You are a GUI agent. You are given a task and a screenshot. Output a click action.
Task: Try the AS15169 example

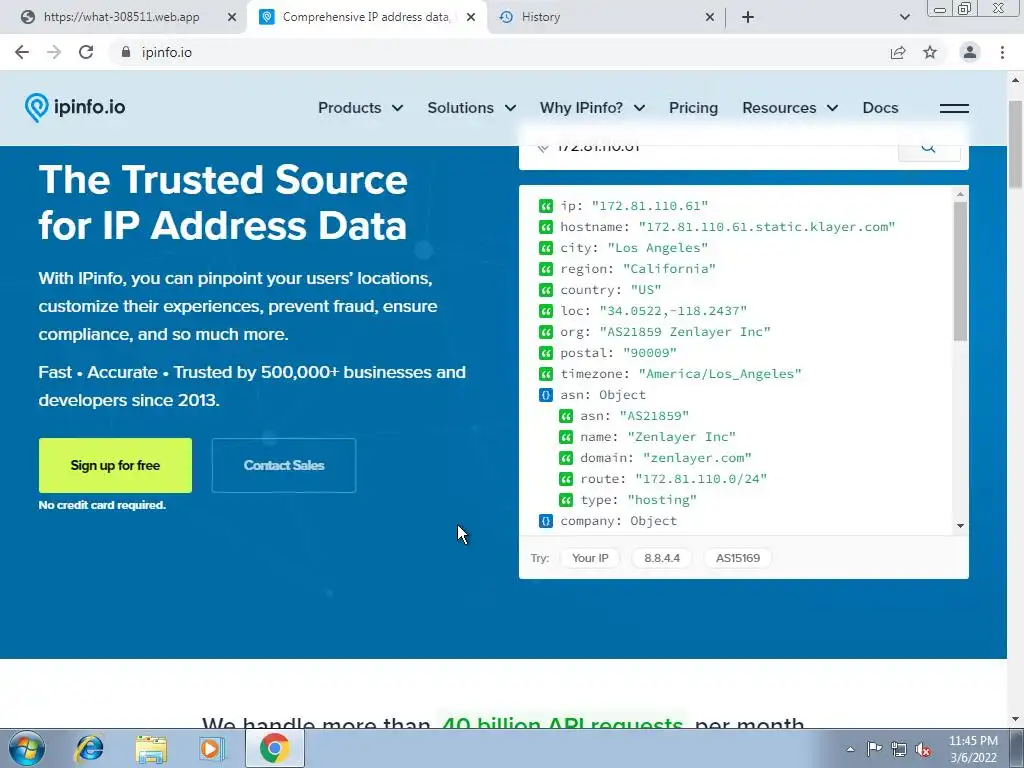point(737,558)
